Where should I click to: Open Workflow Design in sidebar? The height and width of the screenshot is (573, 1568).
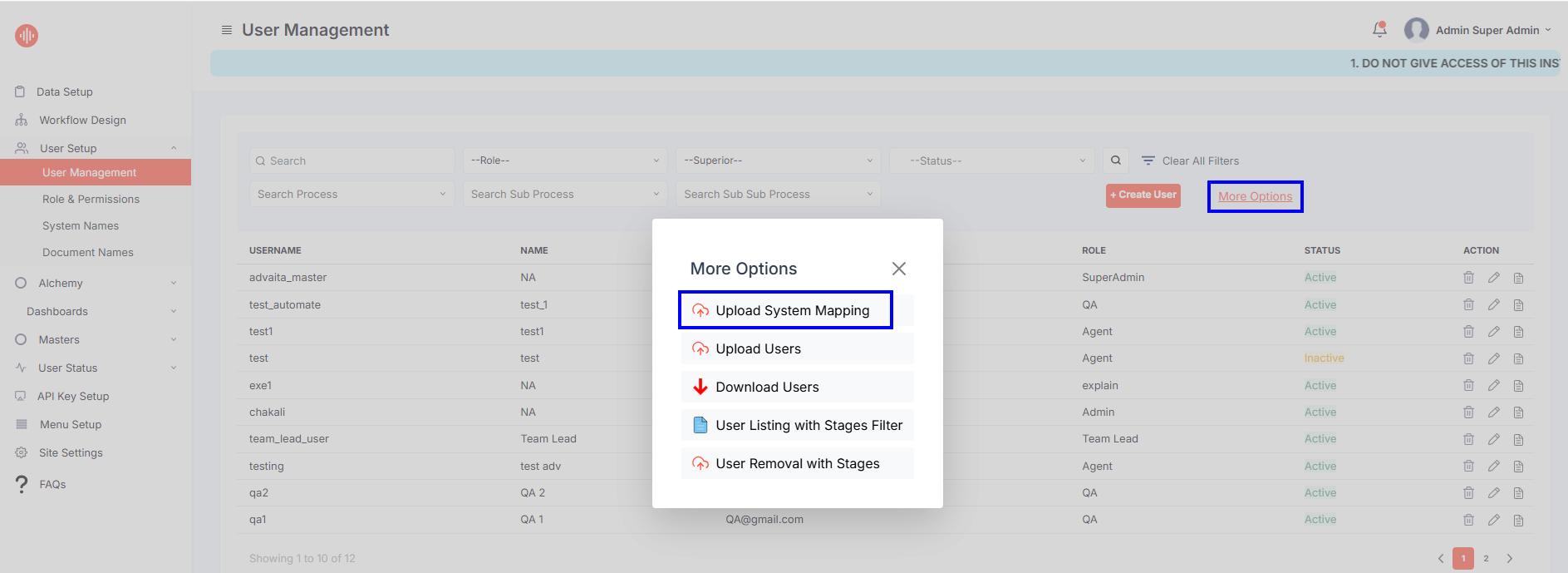(x=82, y=120)
